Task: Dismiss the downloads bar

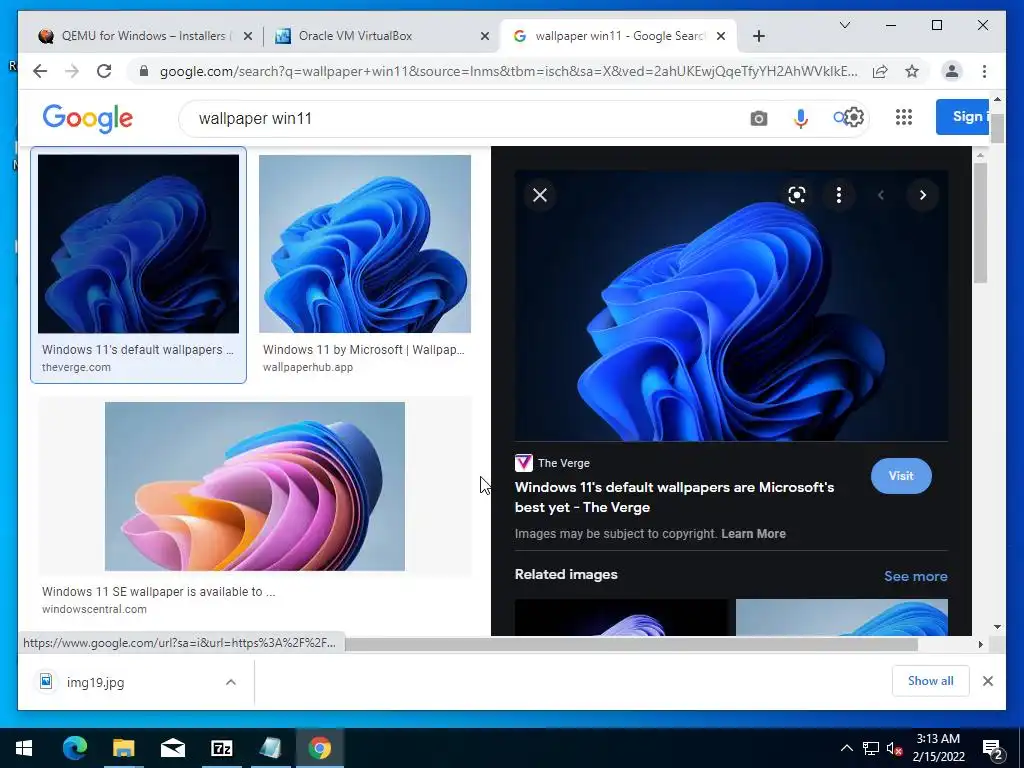Action: (987, 681)
